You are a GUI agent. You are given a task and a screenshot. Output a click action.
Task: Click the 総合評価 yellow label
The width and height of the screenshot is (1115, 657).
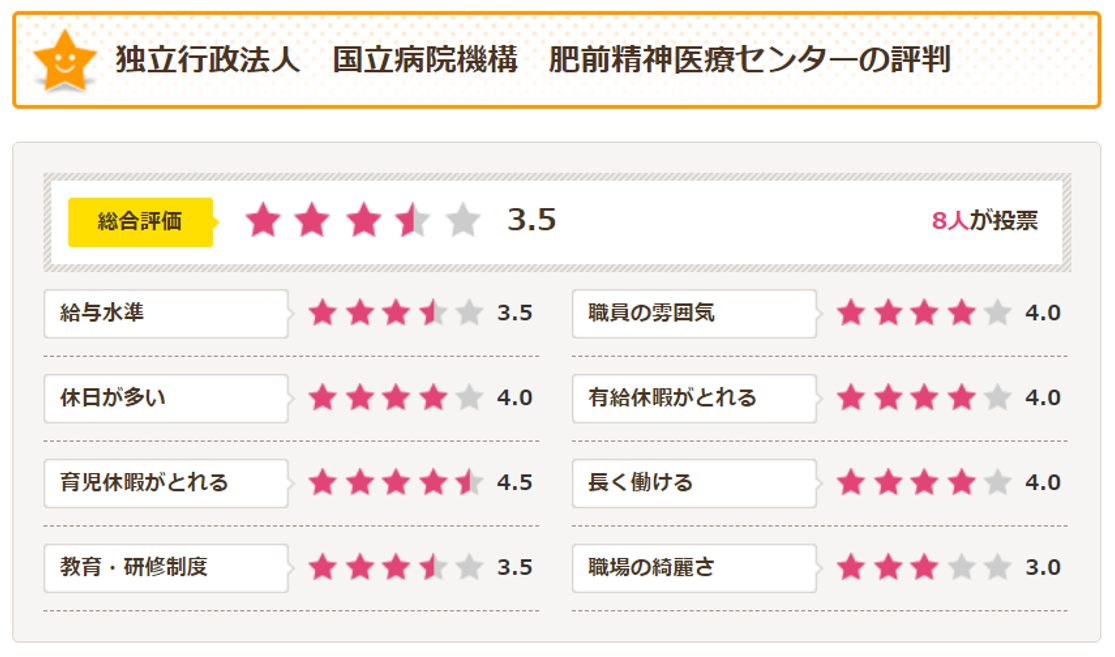tap(140, 222)
